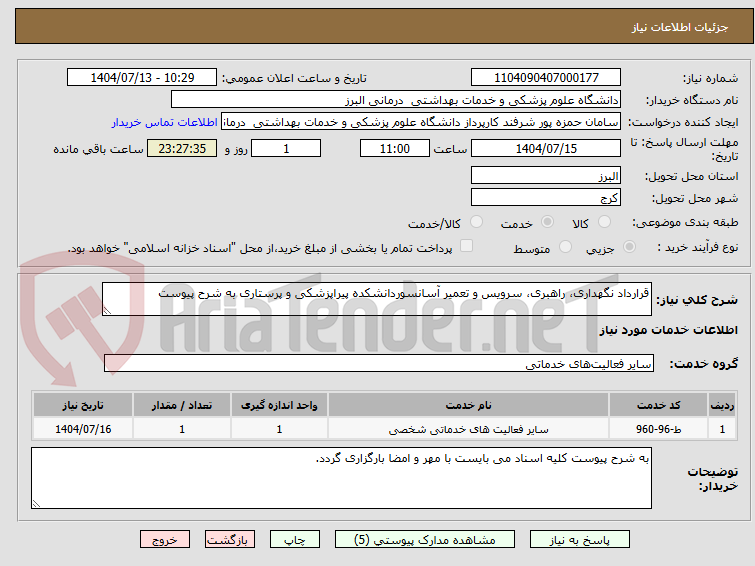This screenshot has width=755, height=566.
Task: Select the خدمت radio button
Action: pyautogui.click(x=547, y=222)
